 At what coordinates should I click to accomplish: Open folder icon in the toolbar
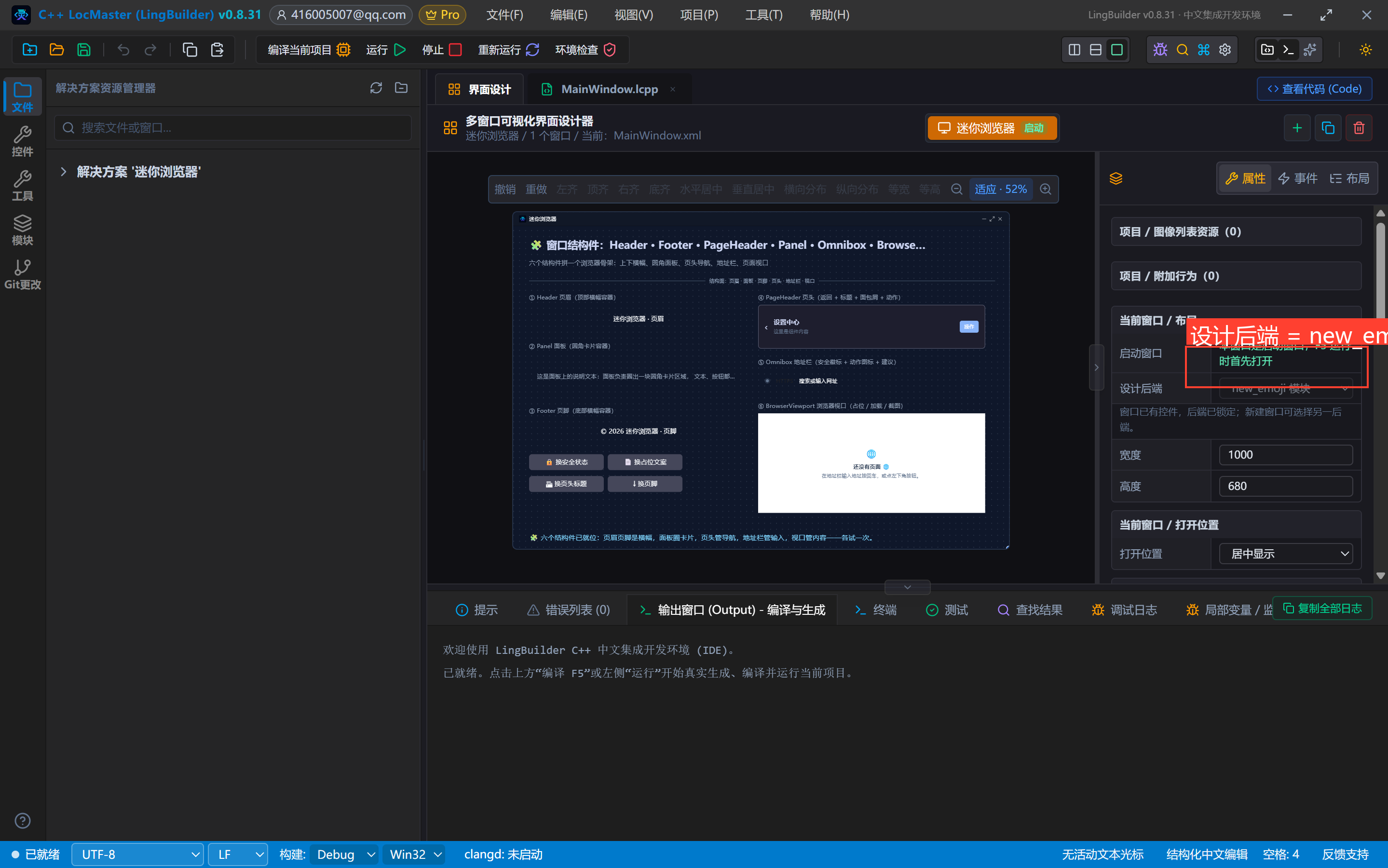tap(57, 50)
